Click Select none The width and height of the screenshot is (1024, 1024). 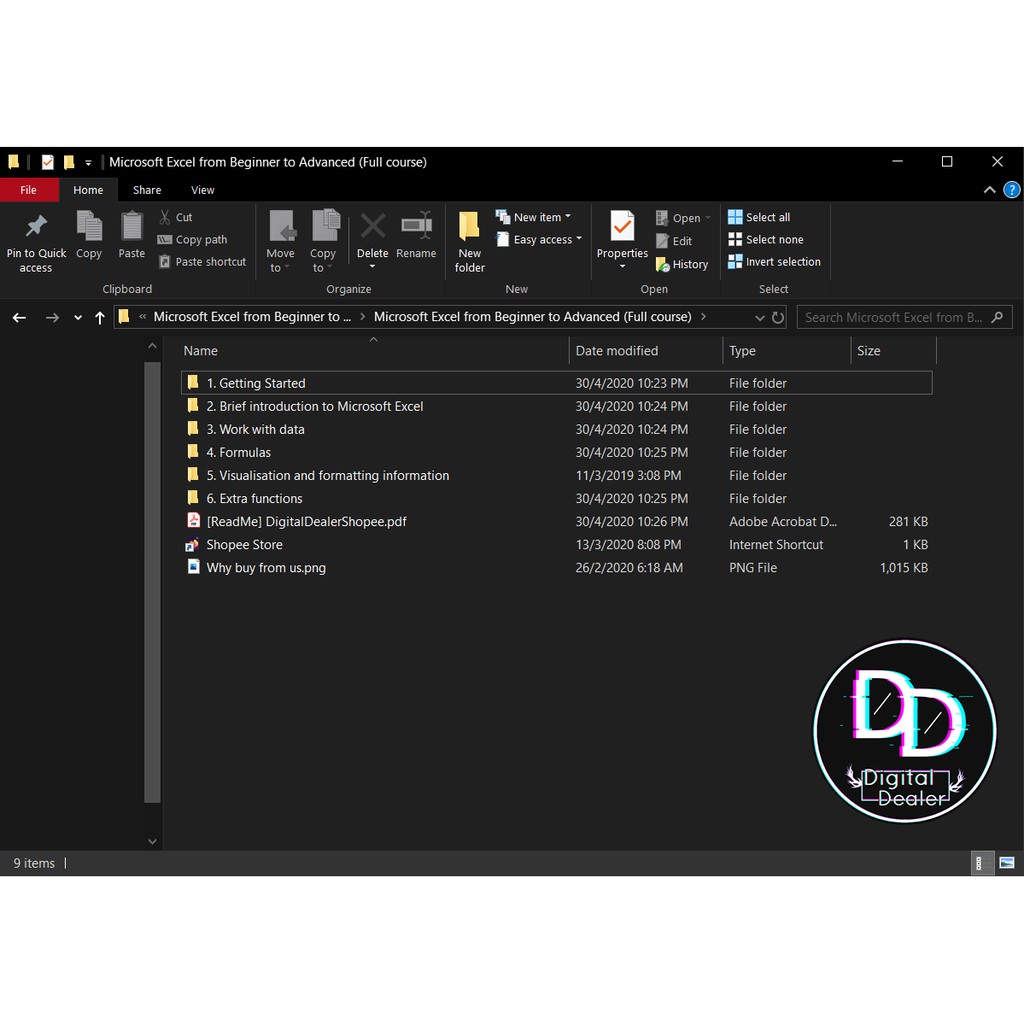[766, 240]
